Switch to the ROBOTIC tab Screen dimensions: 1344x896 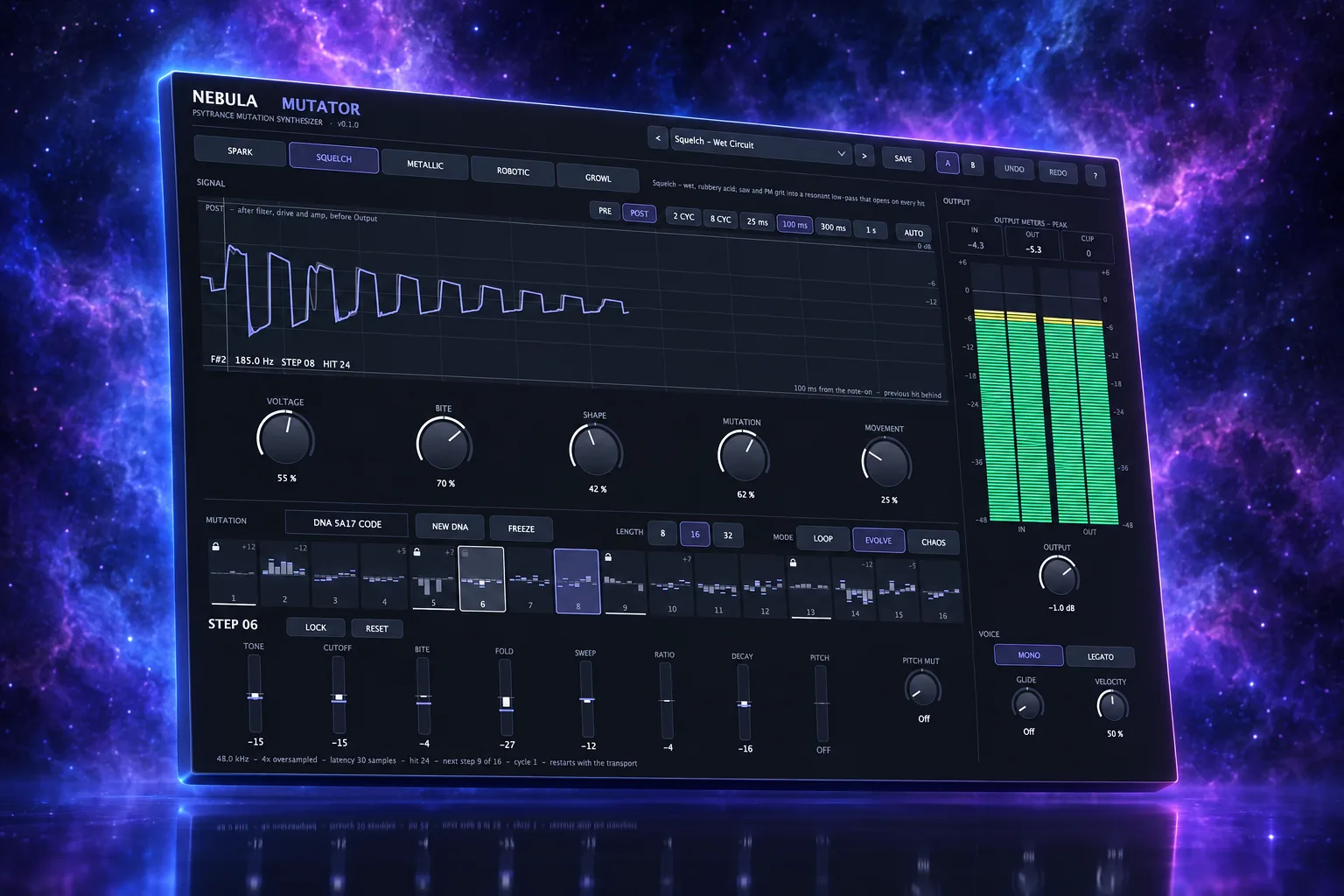[513, 171]
